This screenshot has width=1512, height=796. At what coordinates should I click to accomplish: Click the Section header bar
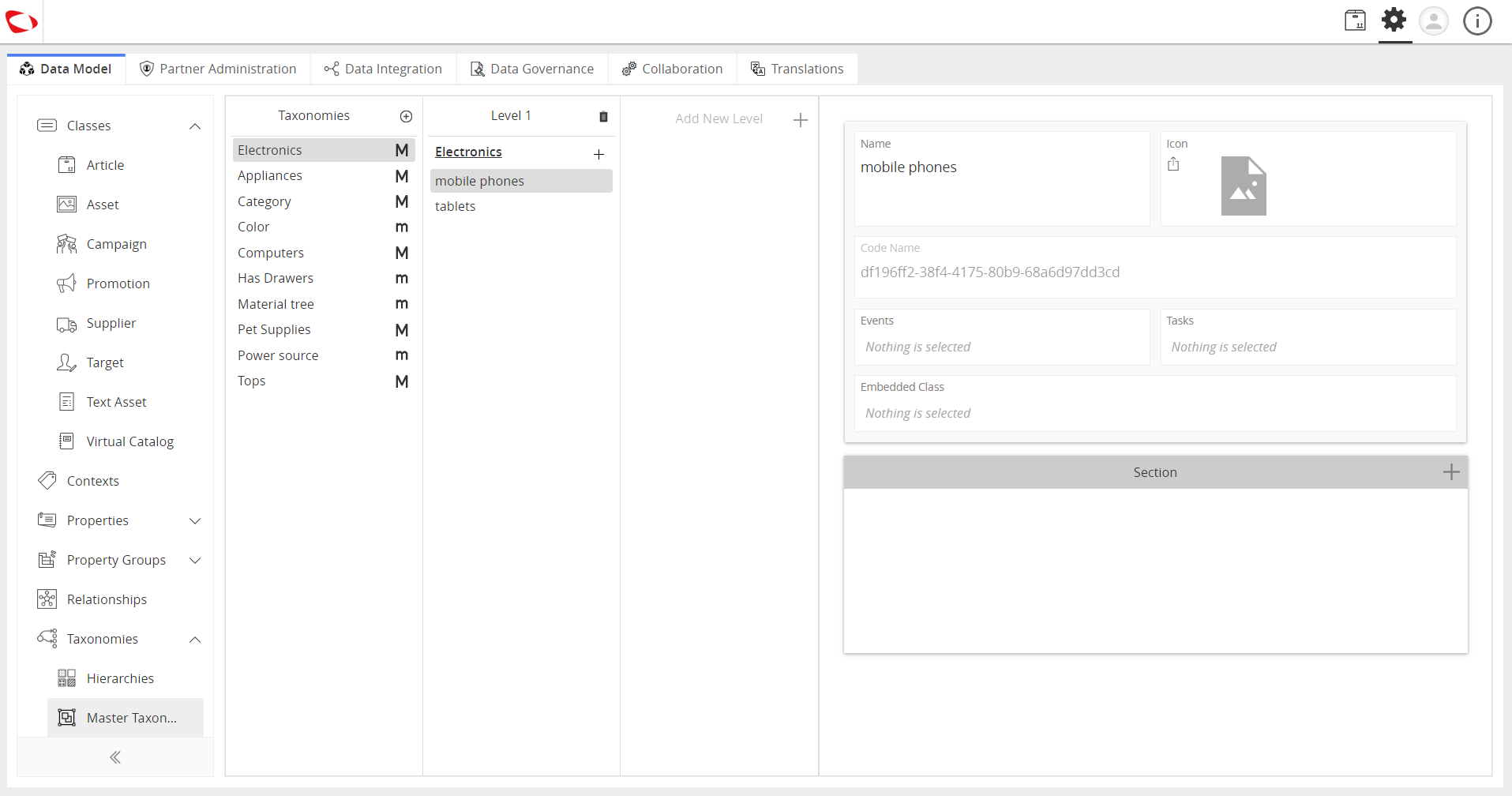[x=1155, y=472]
